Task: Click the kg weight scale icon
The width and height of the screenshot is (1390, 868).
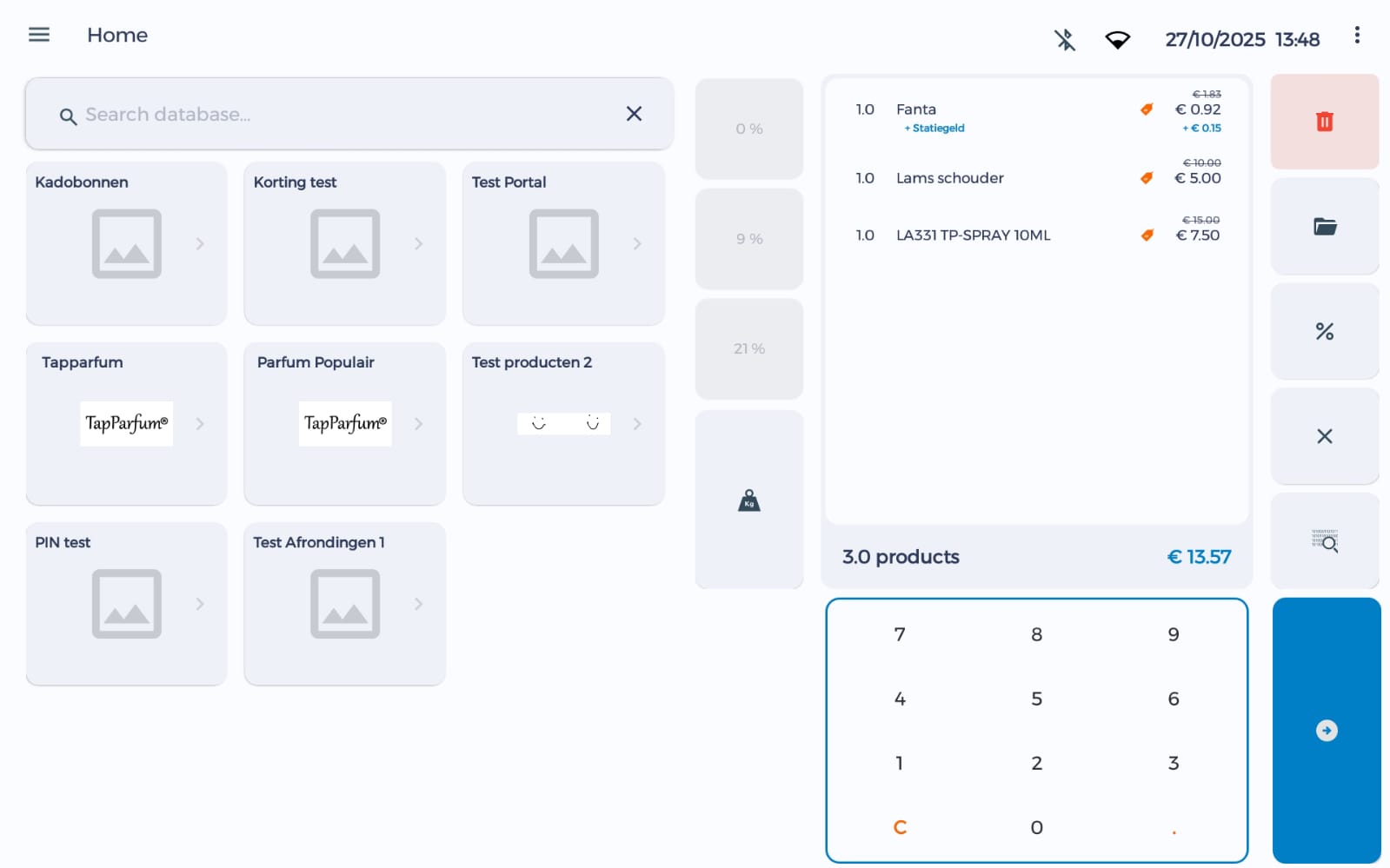Action: [748, 500]
